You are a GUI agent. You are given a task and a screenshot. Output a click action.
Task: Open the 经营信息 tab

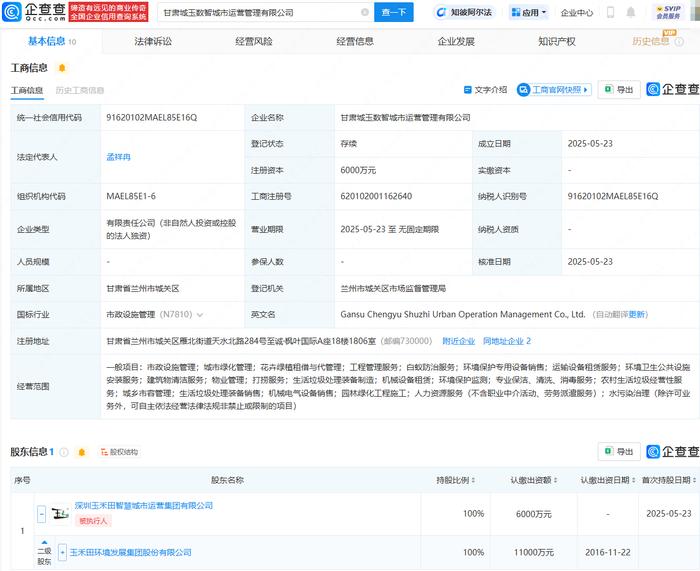point(355,42)
